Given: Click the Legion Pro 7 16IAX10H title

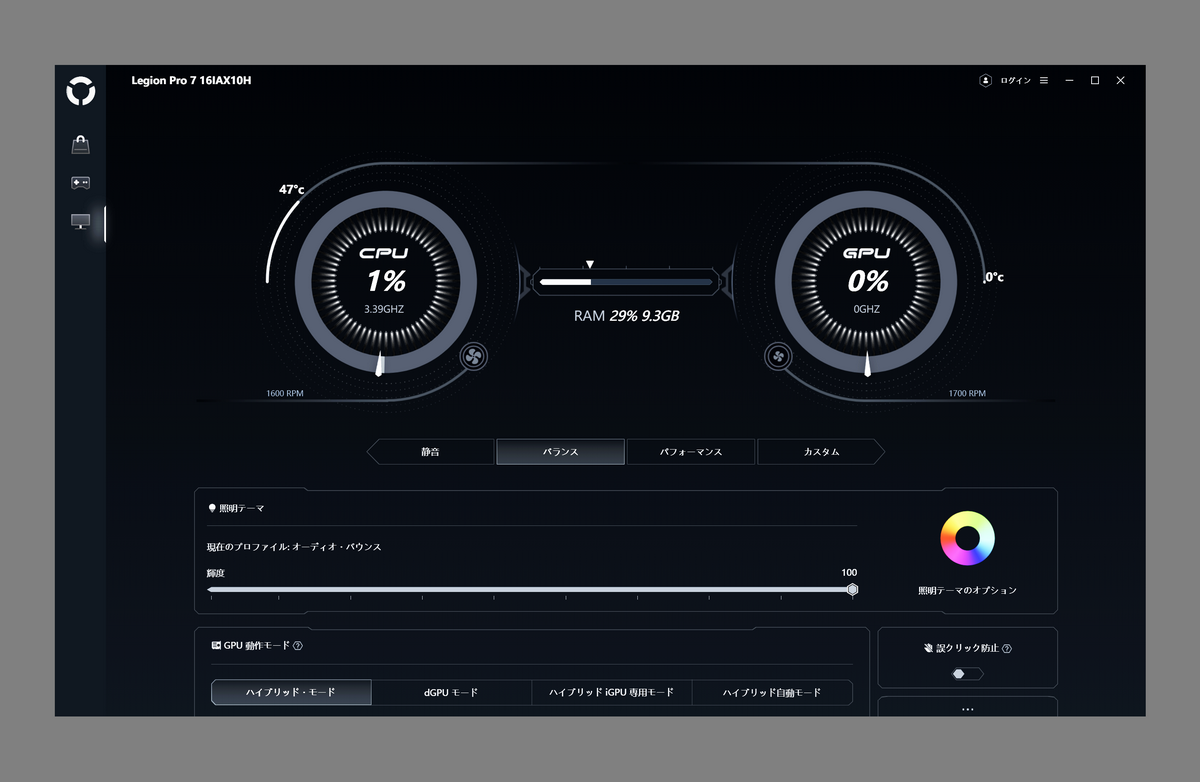Looking at the screenshot, I should click(191, 80).
